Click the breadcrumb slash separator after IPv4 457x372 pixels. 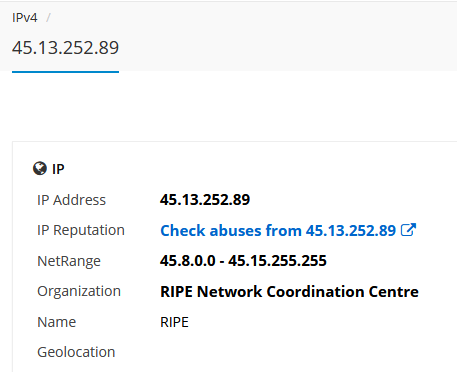[48, 17]
